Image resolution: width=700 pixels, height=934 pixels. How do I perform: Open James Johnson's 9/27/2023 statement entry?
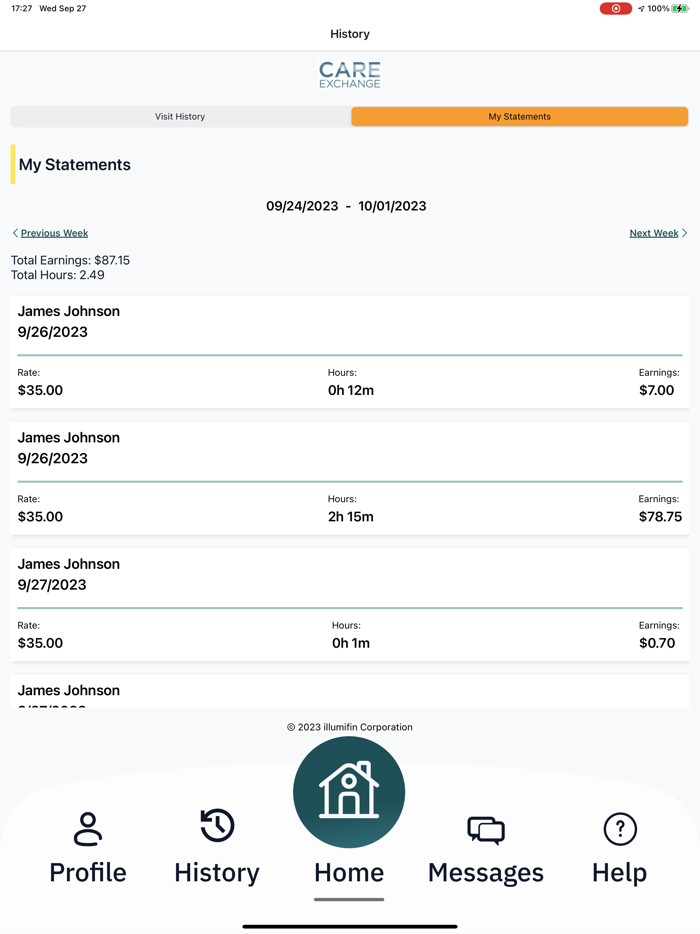pyautogui.click(x=349, y=600)
